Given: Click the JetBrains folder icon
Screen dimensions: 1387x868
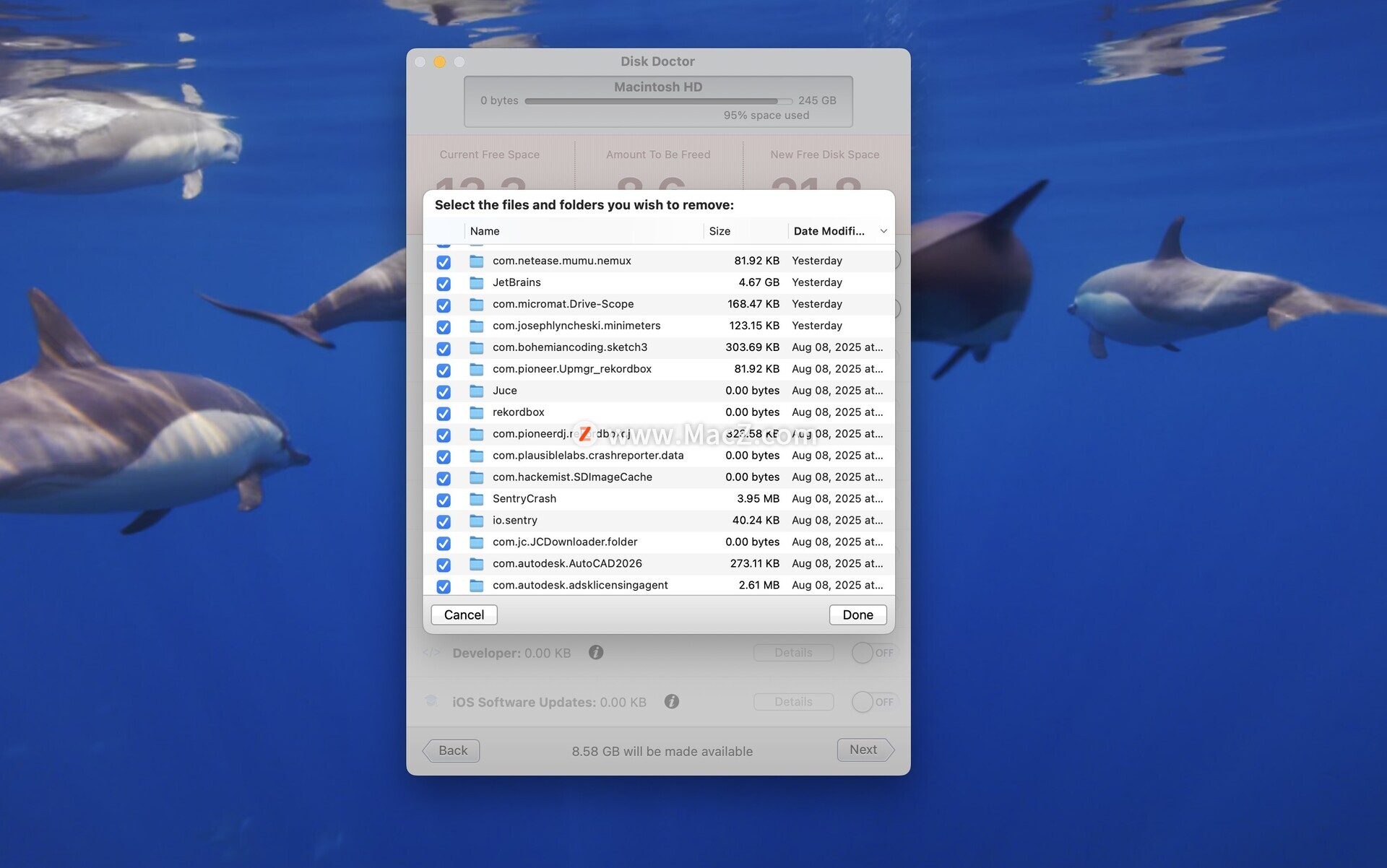Looking at the screenshot, I should [477, 282].
